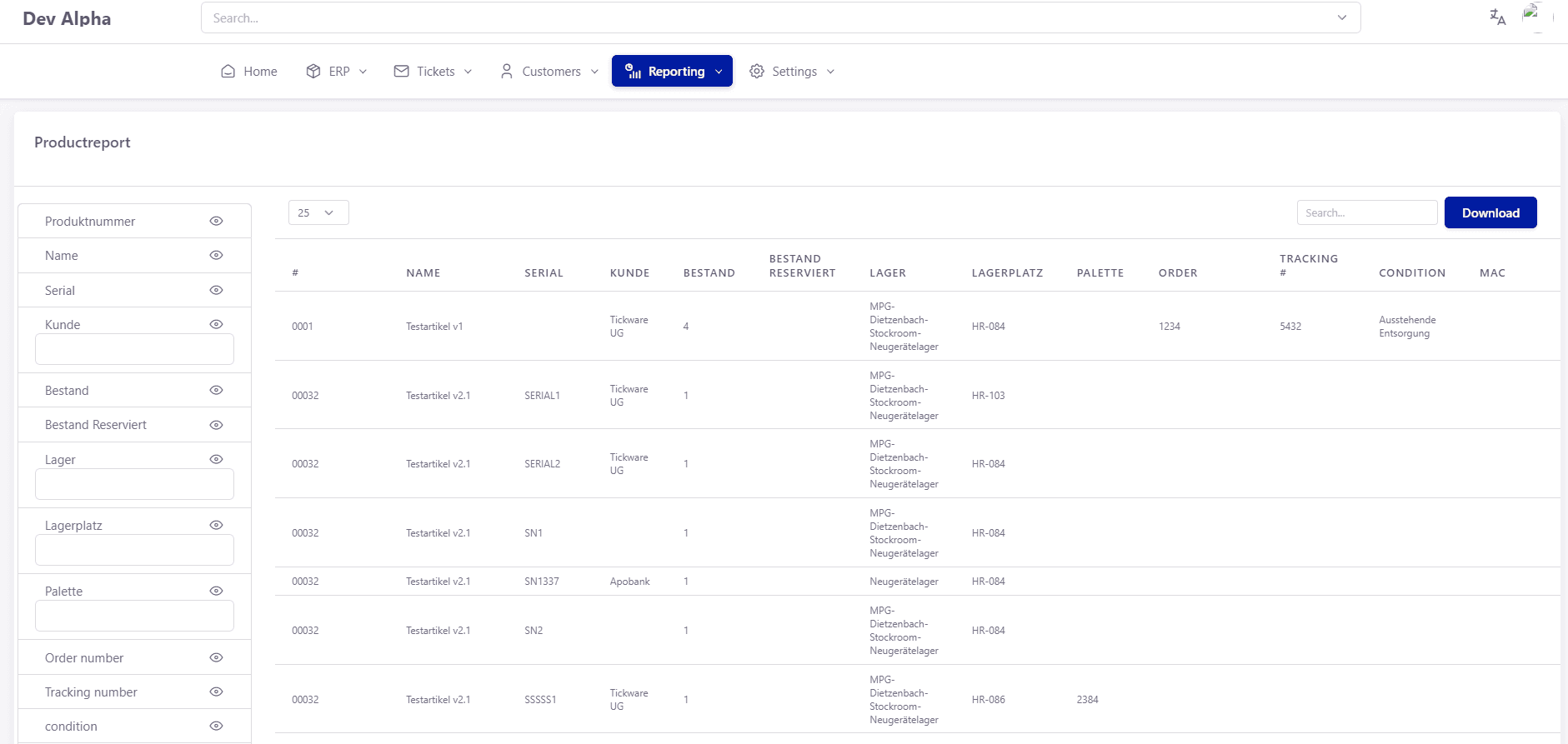
Task: Click the 0001 product number cell
Action: point(303,326)
